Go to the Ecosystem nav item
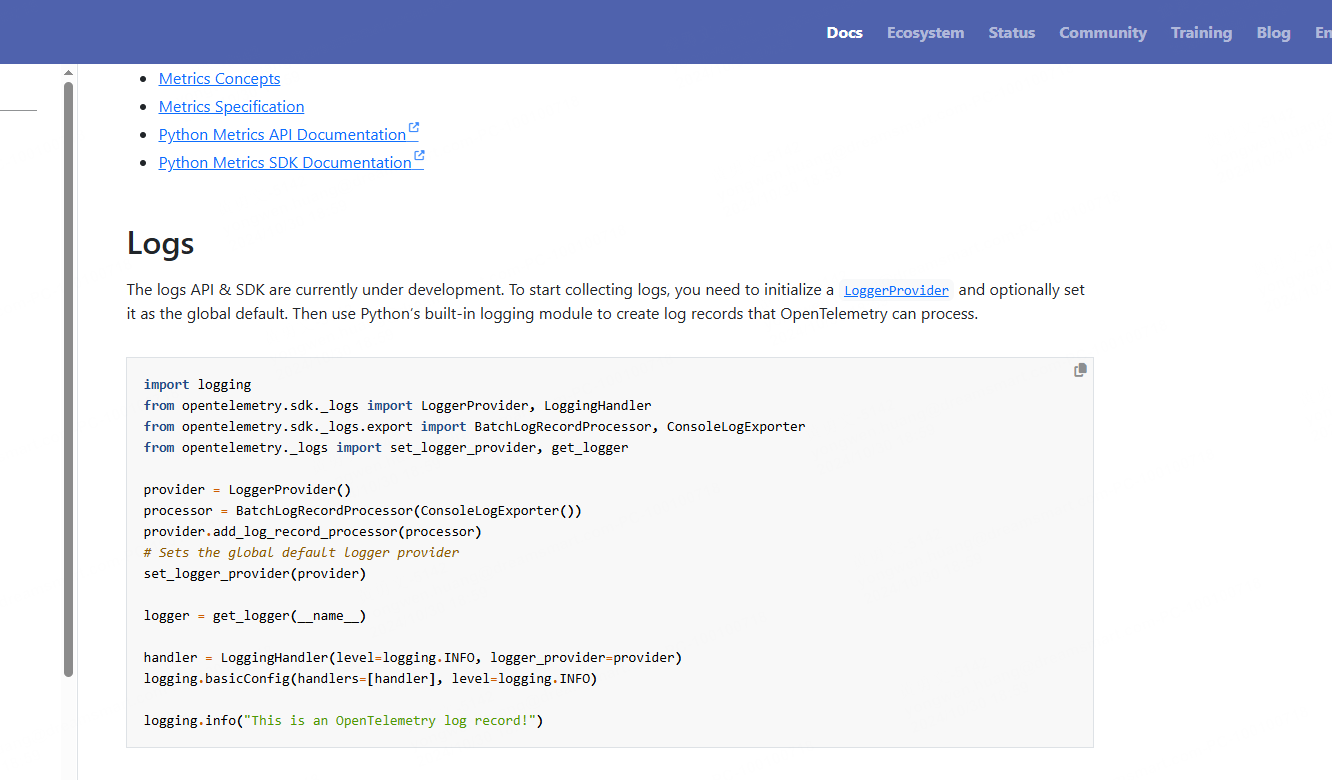The height and width of the screenshot is (780, 1332). (x=925, y=33)
